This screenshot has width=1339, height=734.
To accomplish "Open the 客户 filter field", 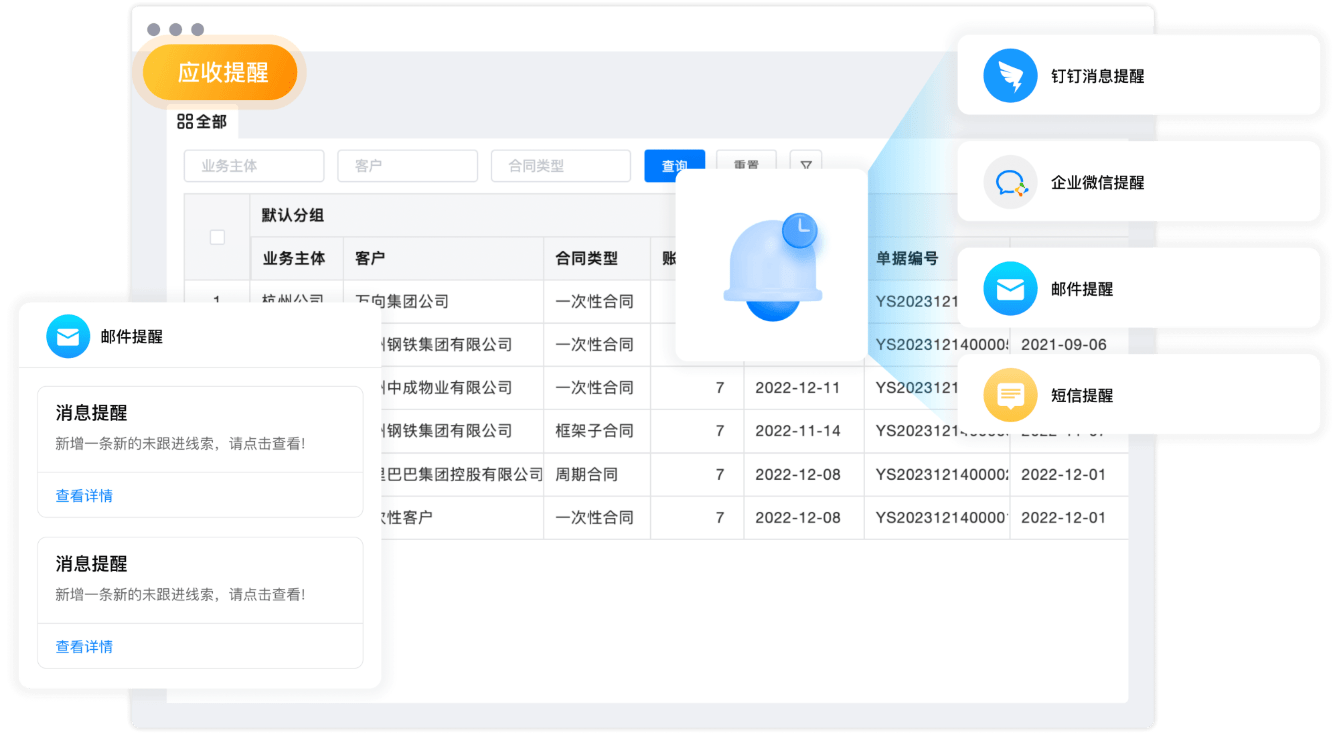I will coord(407,166).
